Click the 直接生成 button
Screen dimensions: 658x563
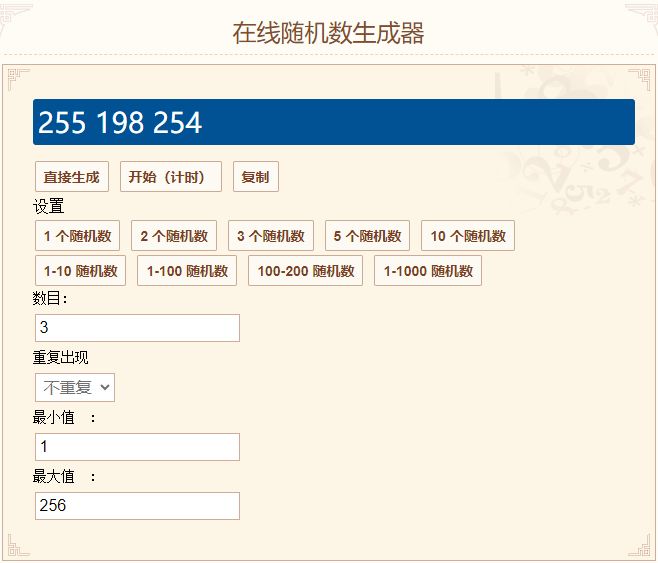[x=72, y=177]
